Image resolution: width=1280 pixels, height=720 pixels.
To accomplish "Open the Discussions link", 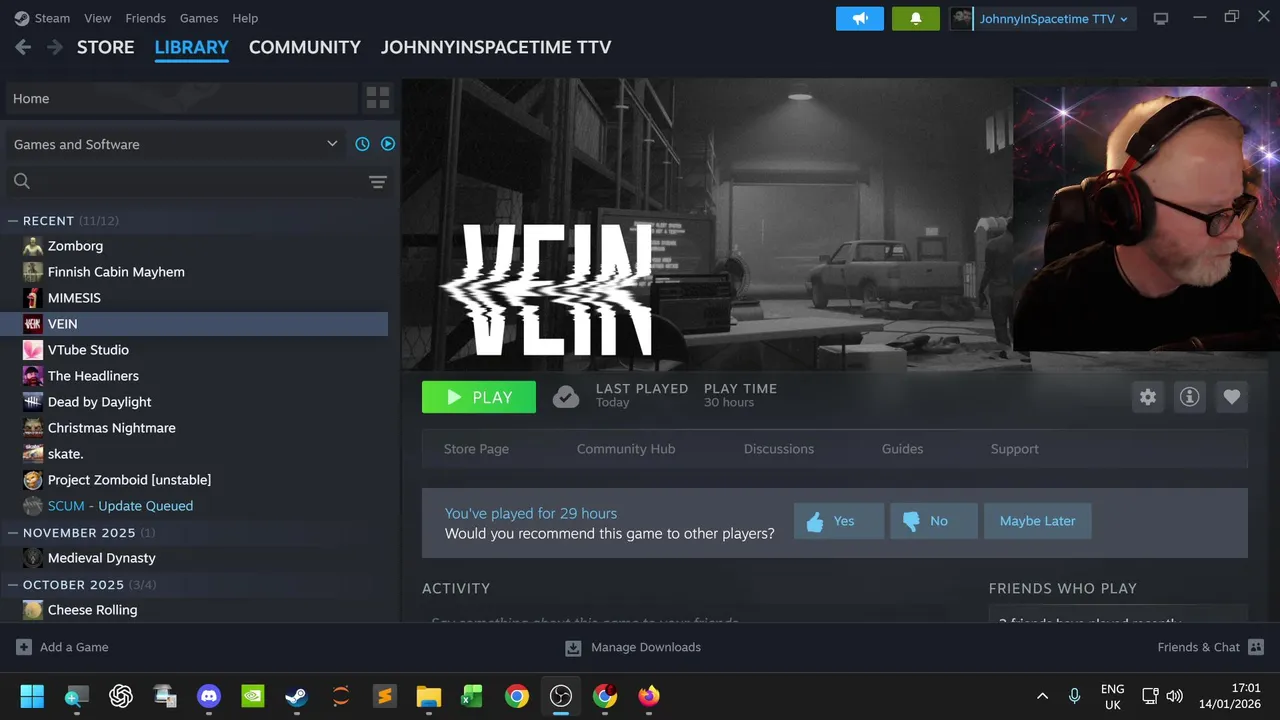I will point(779,449).
